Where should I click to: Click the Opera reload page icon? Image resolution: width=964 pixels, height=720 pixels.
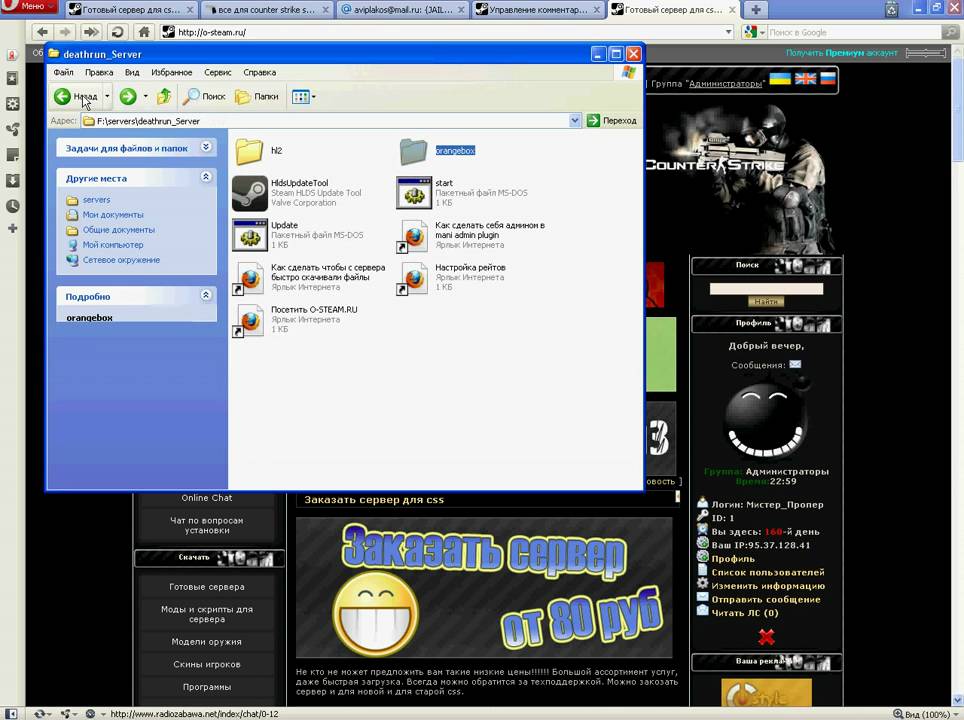pyautogui.click(x=117, y=32)
